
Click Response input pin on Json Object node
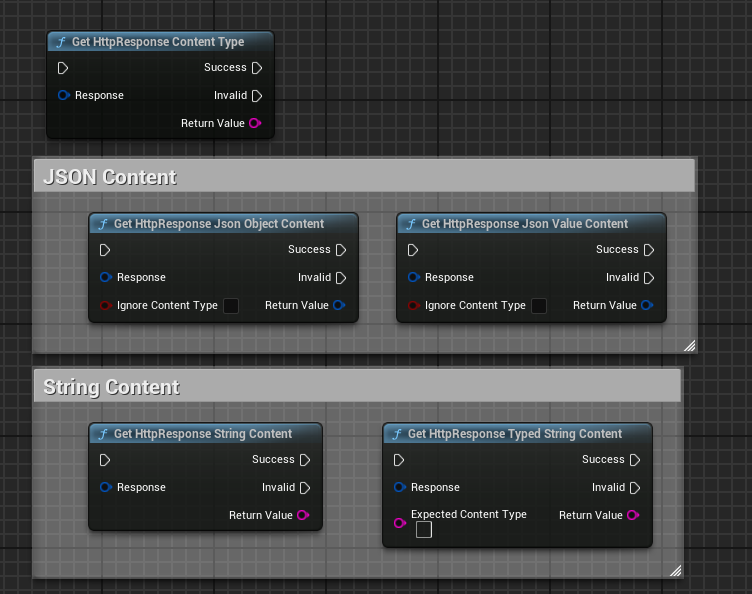click(x=106, y=278)
